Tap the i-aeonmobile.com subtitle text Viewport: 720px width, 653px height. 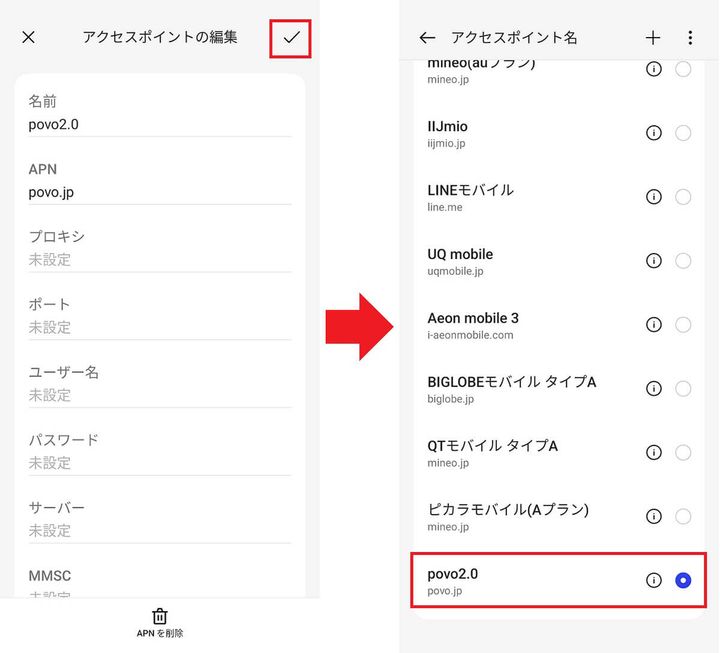point(470,335)
